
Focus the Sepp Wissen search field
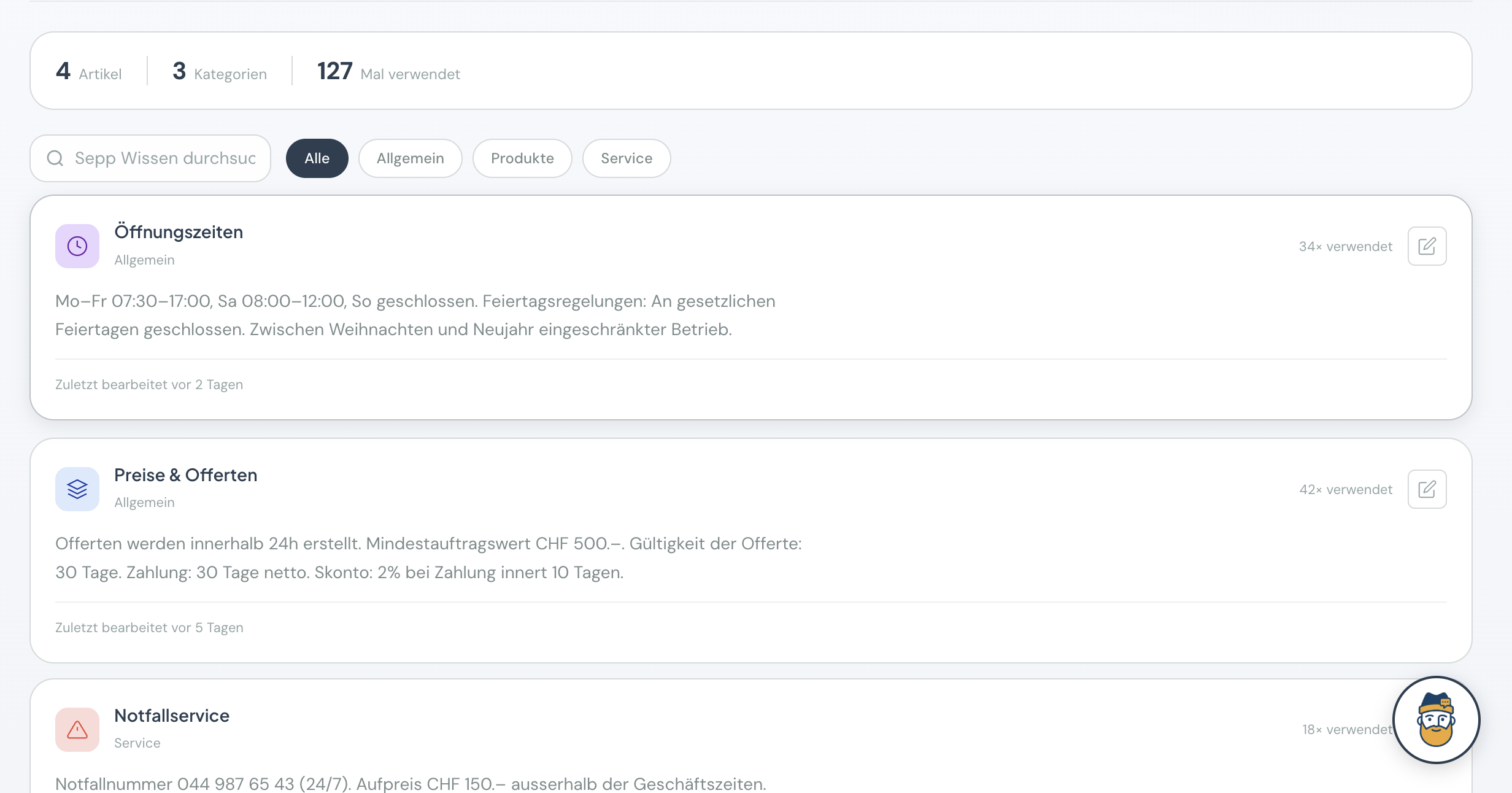point(164,158)
